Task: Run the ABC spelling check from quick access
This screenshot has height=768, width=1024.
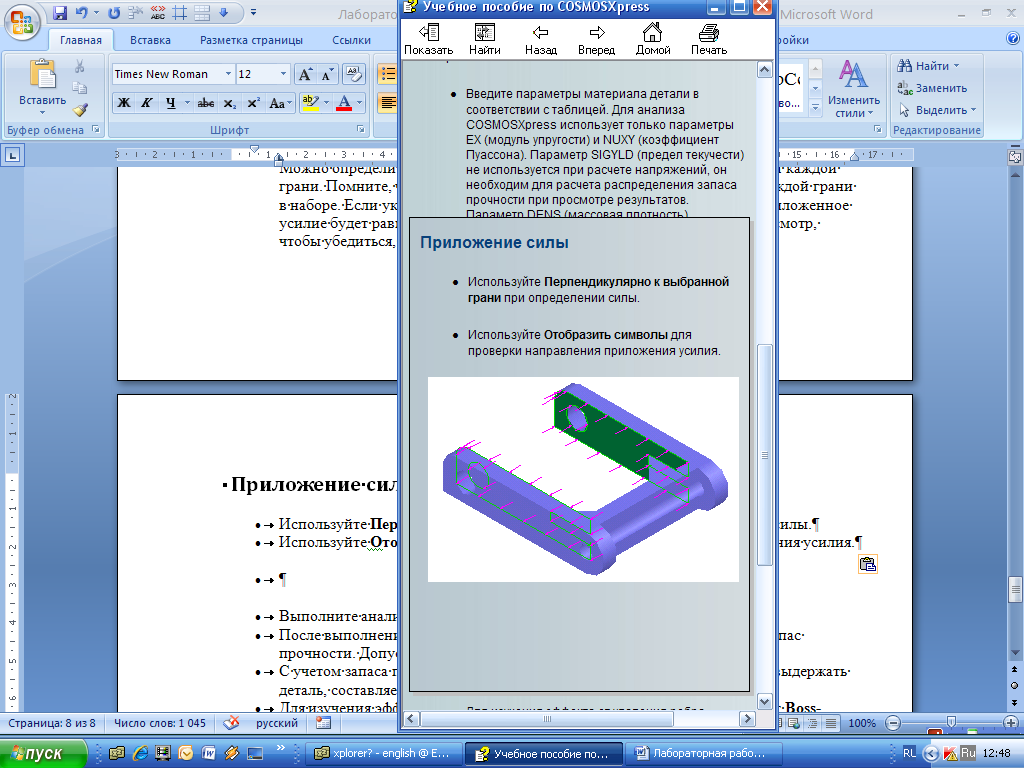Action: click(x=157, y=12)
